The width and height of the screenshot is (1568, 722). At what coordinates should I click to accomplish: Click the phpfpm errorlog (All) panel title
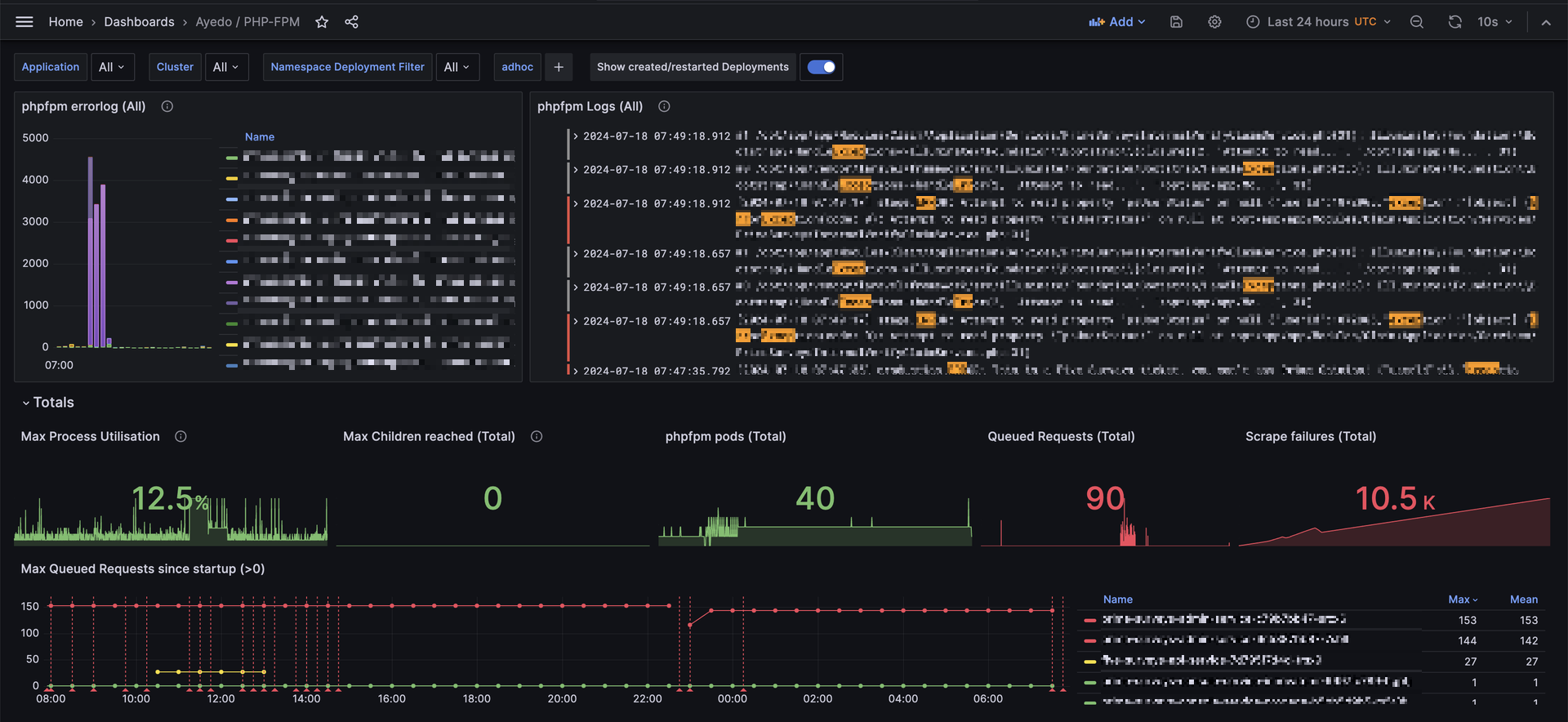(83, 106)
